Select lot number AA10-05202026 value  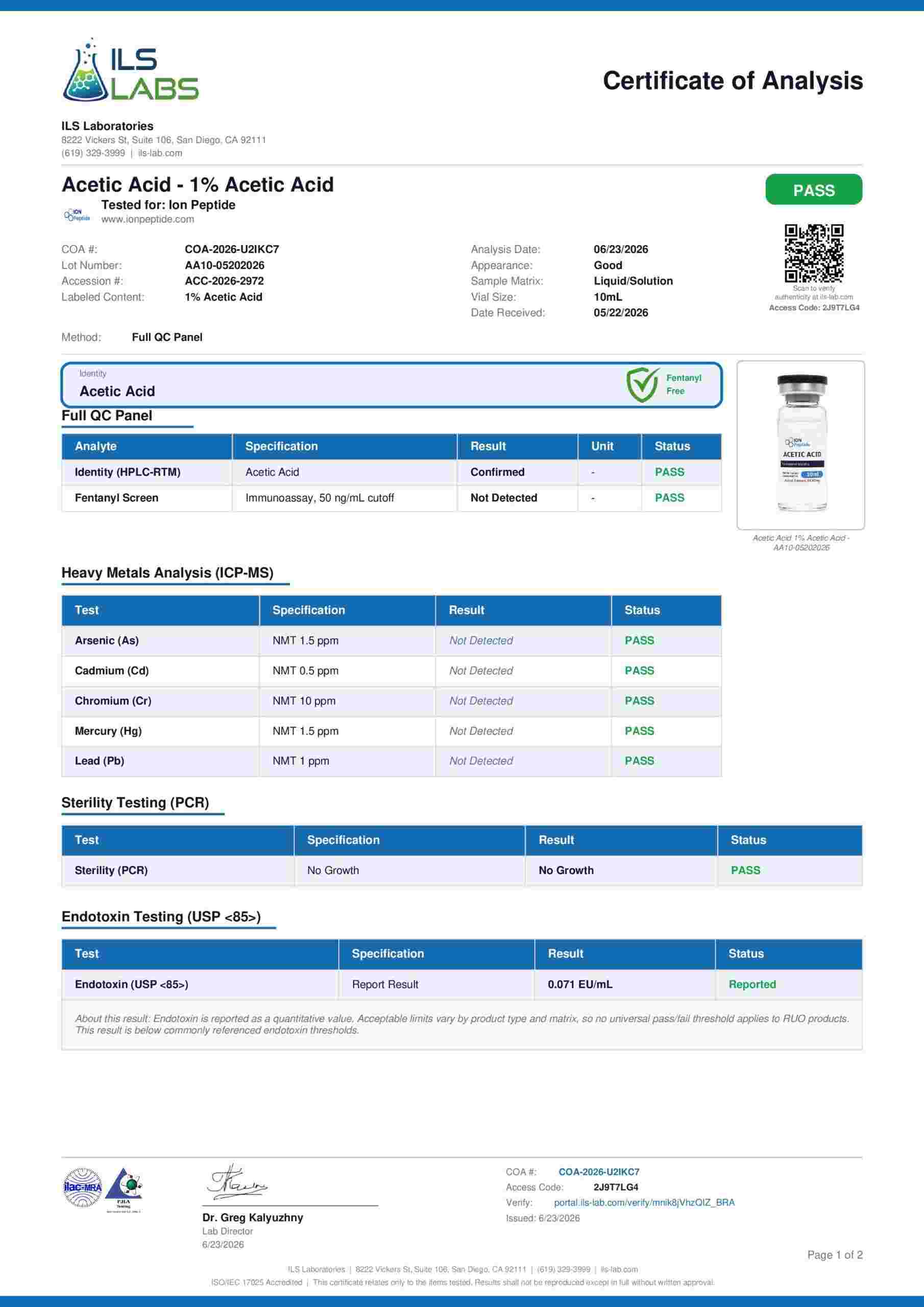point(224,265)
